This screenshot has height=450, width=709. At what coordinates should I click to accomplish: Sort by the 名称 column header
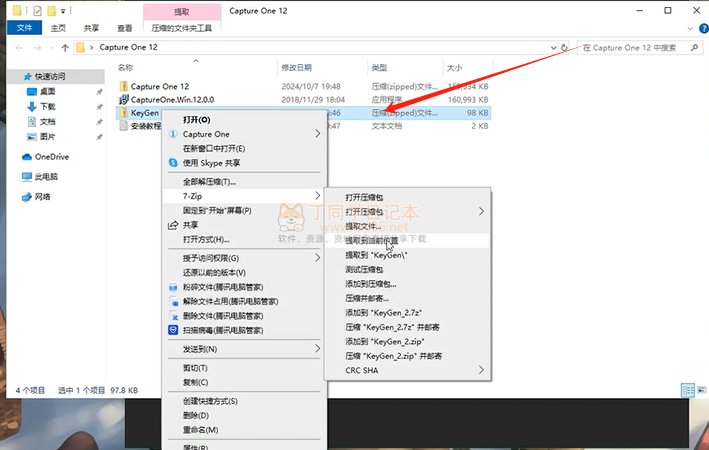click(125, 68)
